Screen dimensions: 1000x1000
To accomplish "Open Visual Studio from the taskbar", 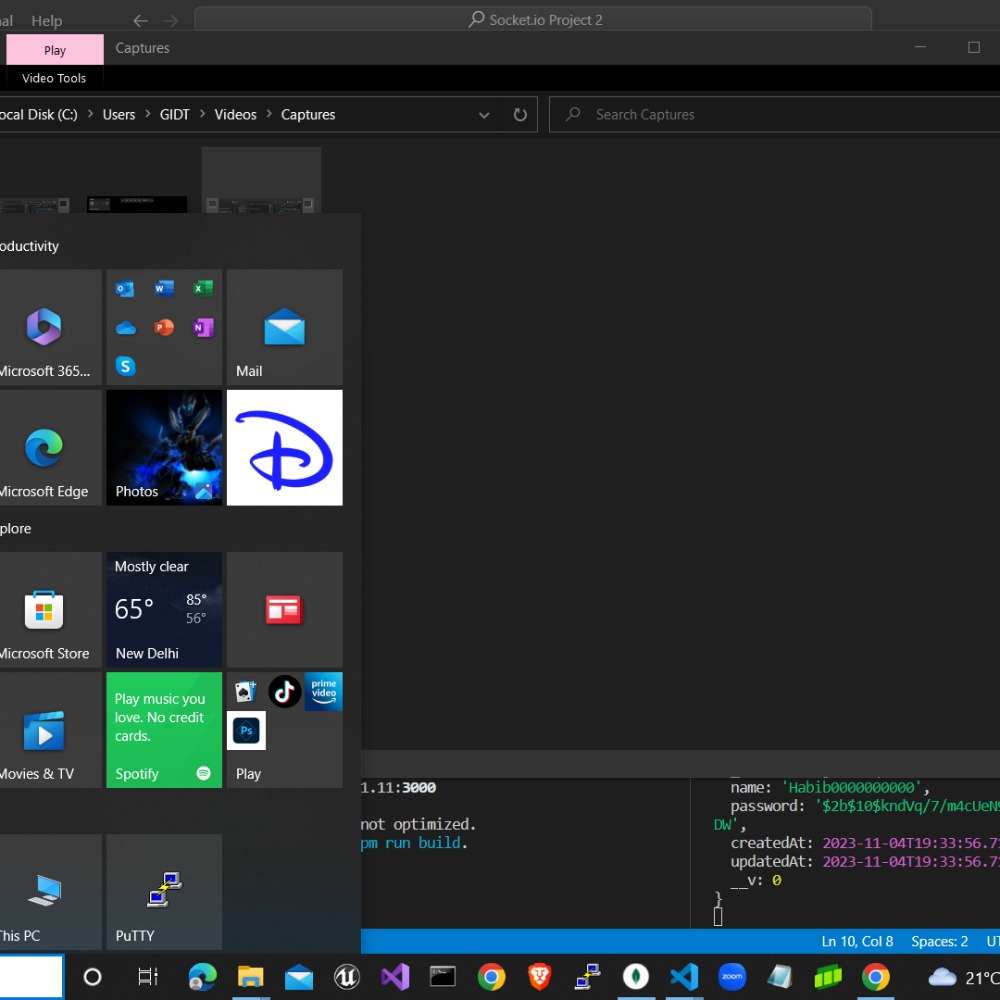I will tap(395, 977).
